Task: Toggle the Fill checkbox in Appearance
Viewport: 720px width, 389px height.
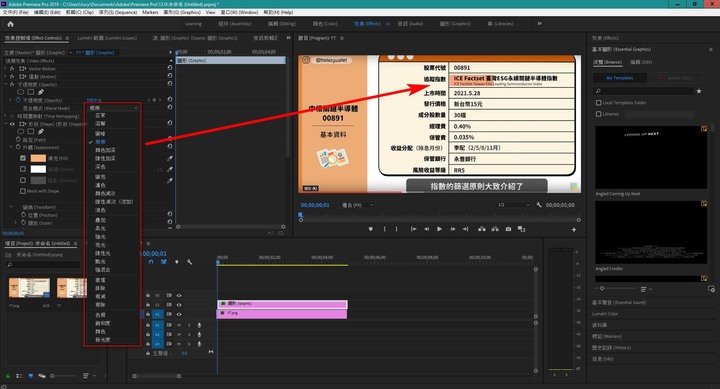Action: 23,158
